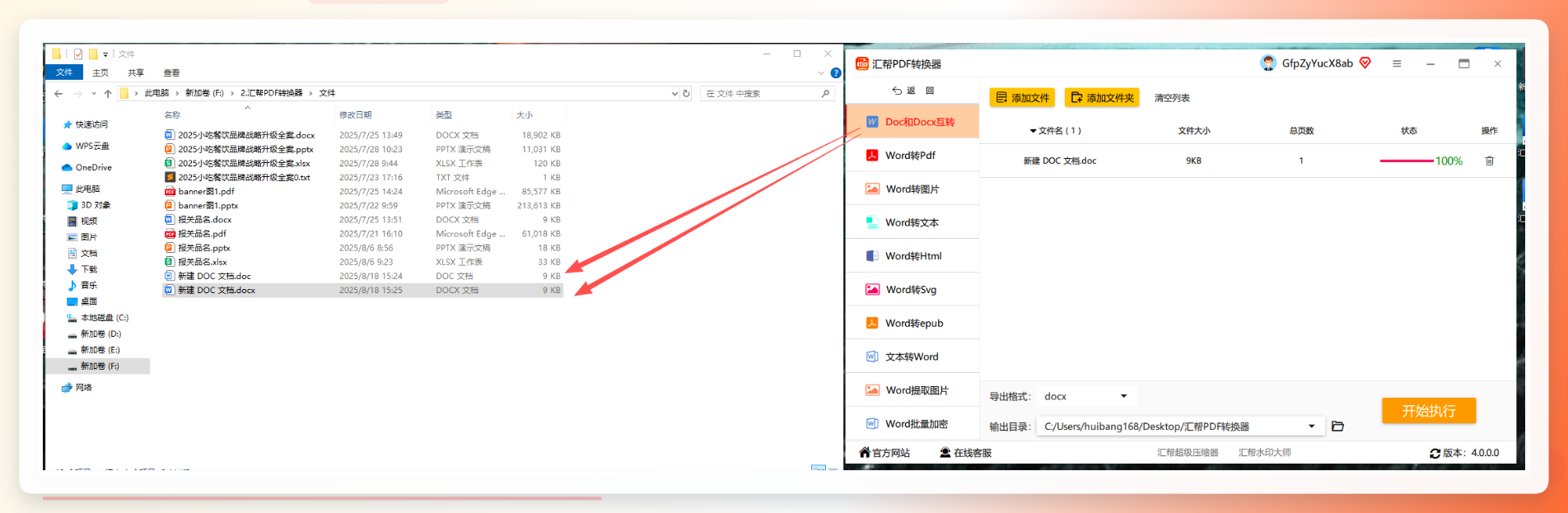
Task: Delete 新建 DOC 文档.doc with the trash icon
Action: click(1489, 161)
